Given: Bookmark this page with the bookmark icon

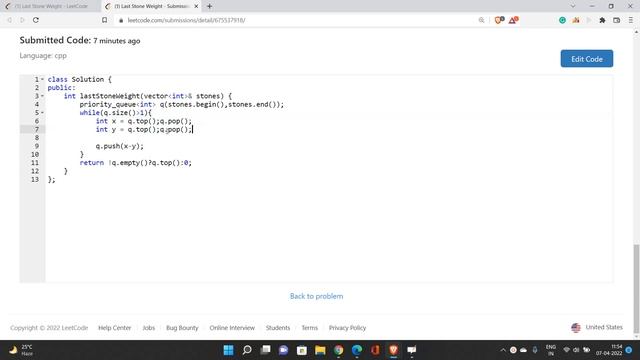Looking at the screenshot, I should tap(104, 20).
